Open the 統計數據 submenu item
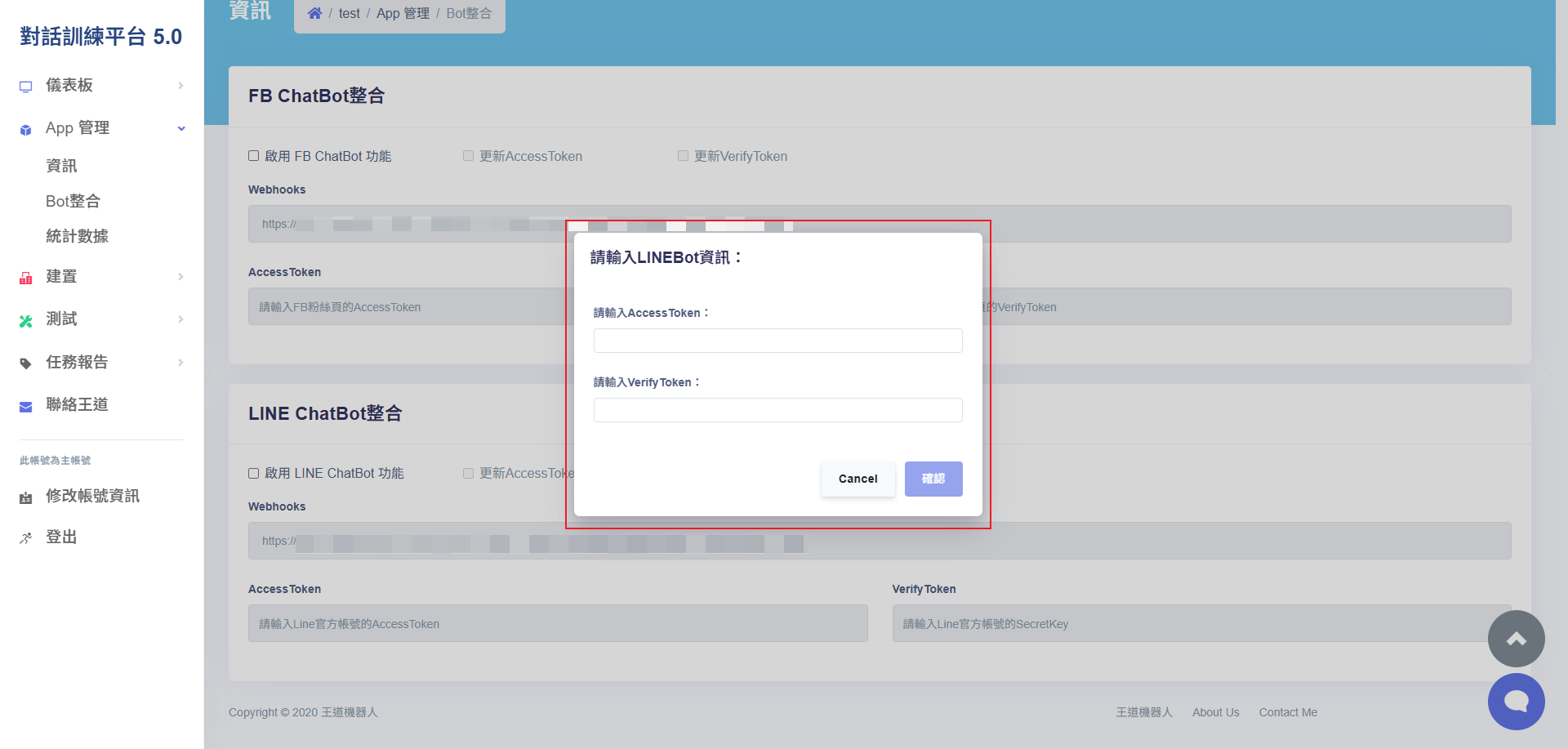 tap(77, 236)
